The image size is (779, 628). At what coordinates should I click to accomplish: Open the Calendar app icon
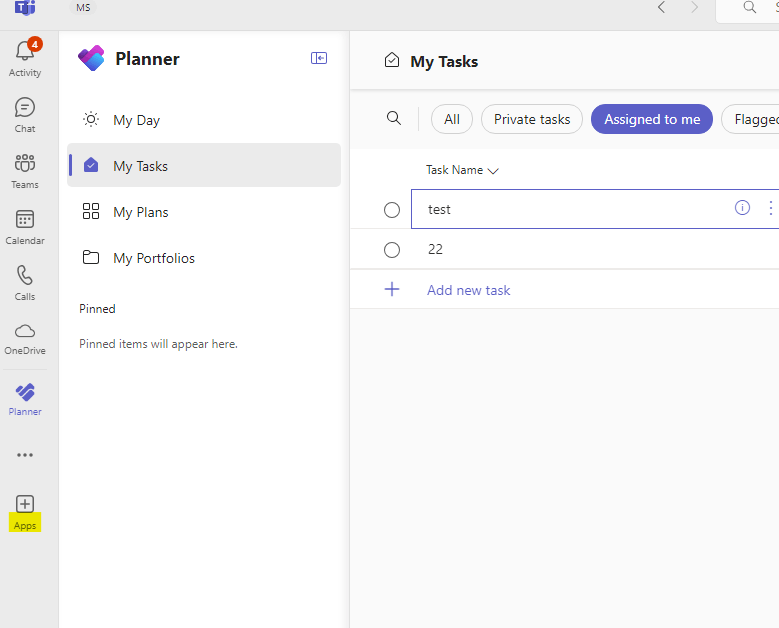point(25,219)
